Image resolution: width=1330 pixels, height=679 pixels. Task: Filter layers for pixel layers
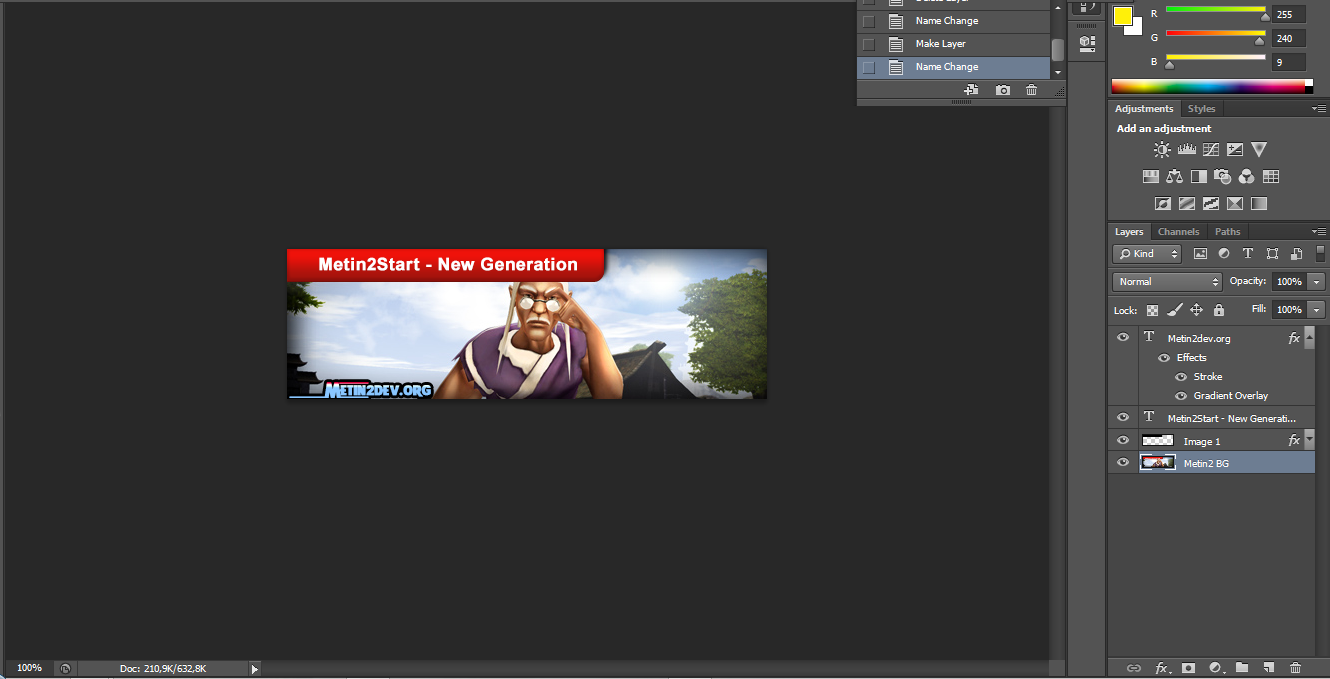(1200, 254)
